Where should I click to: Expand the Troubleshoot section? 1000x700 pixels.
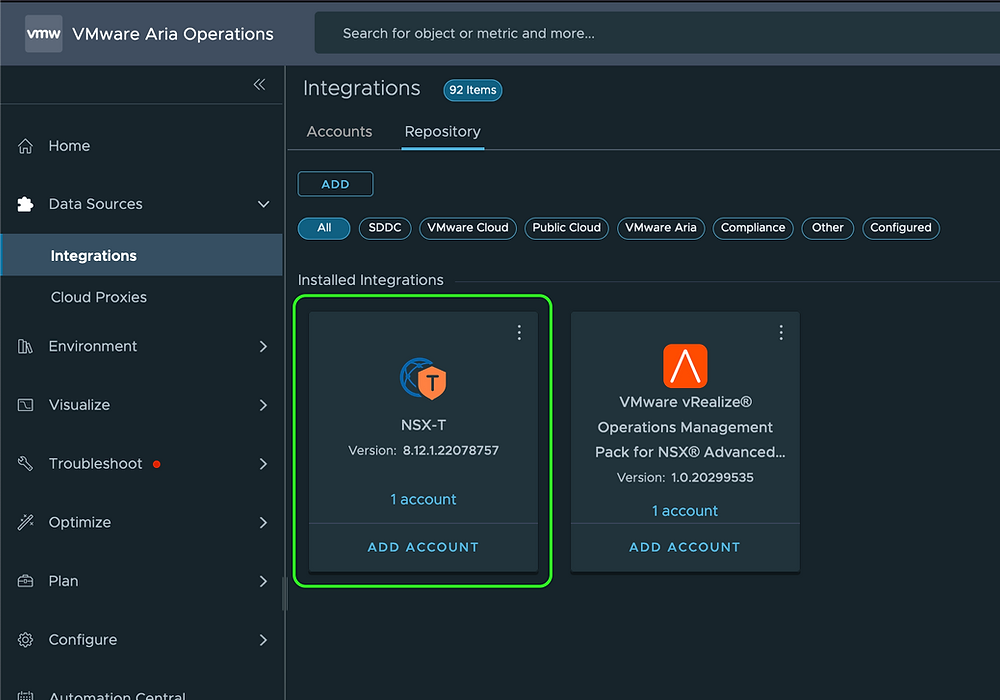pos(263,463)
